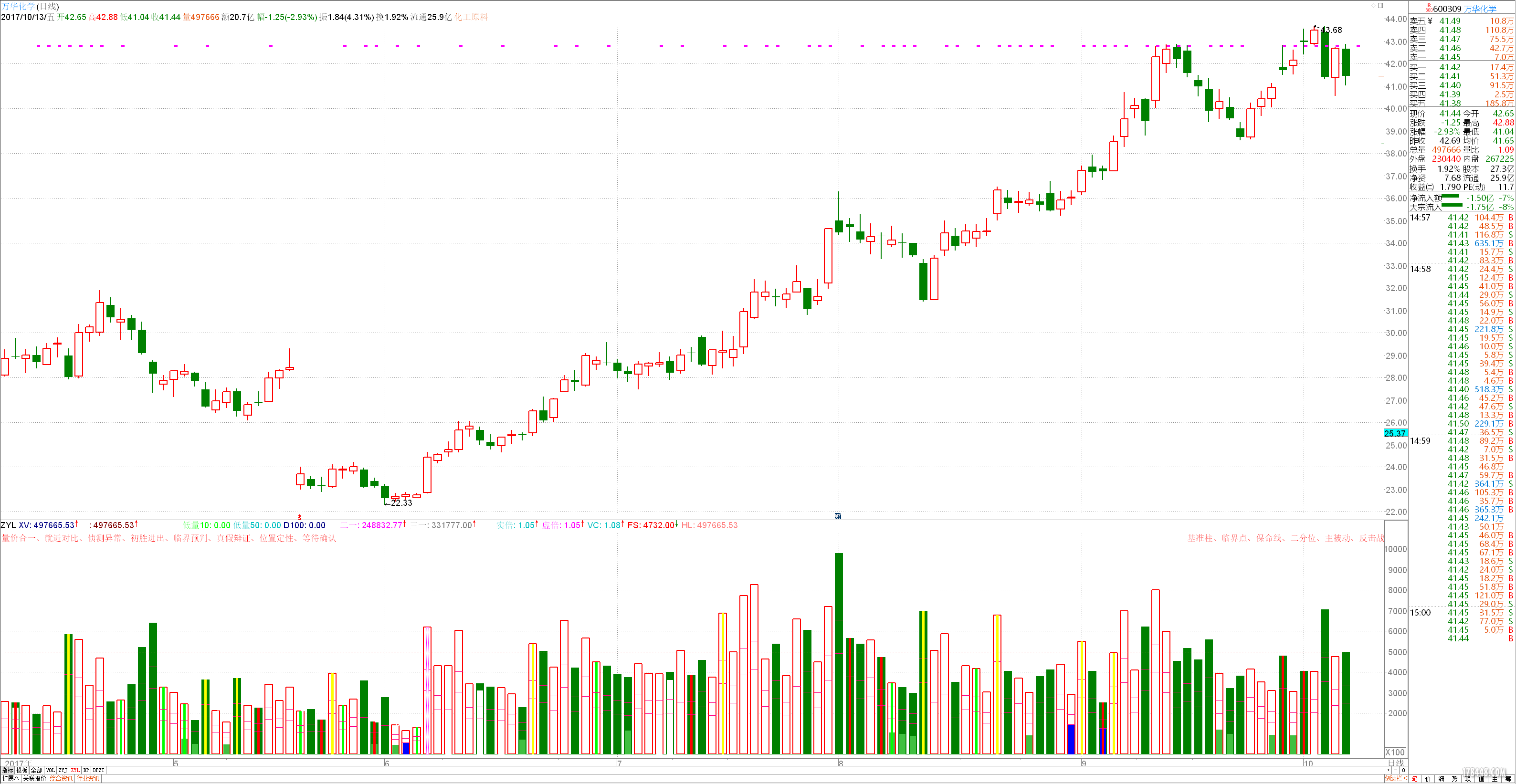Zoom out chart with the − button
1516x784 pixels.
coord(1396,770)
